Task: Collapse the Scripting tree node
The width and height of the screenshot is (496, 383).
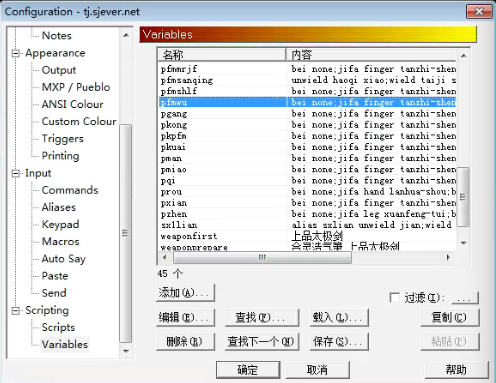Action: (16, 310)
